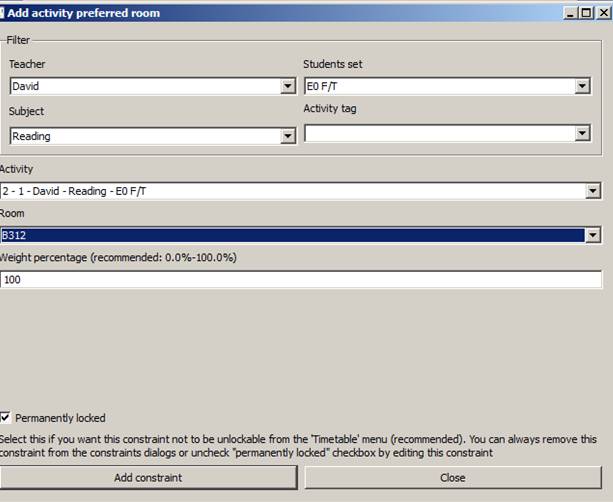This screenshot has height=502, width=613.
Task: Click the Subject field showing Reading
Action: tap(145, 136)
